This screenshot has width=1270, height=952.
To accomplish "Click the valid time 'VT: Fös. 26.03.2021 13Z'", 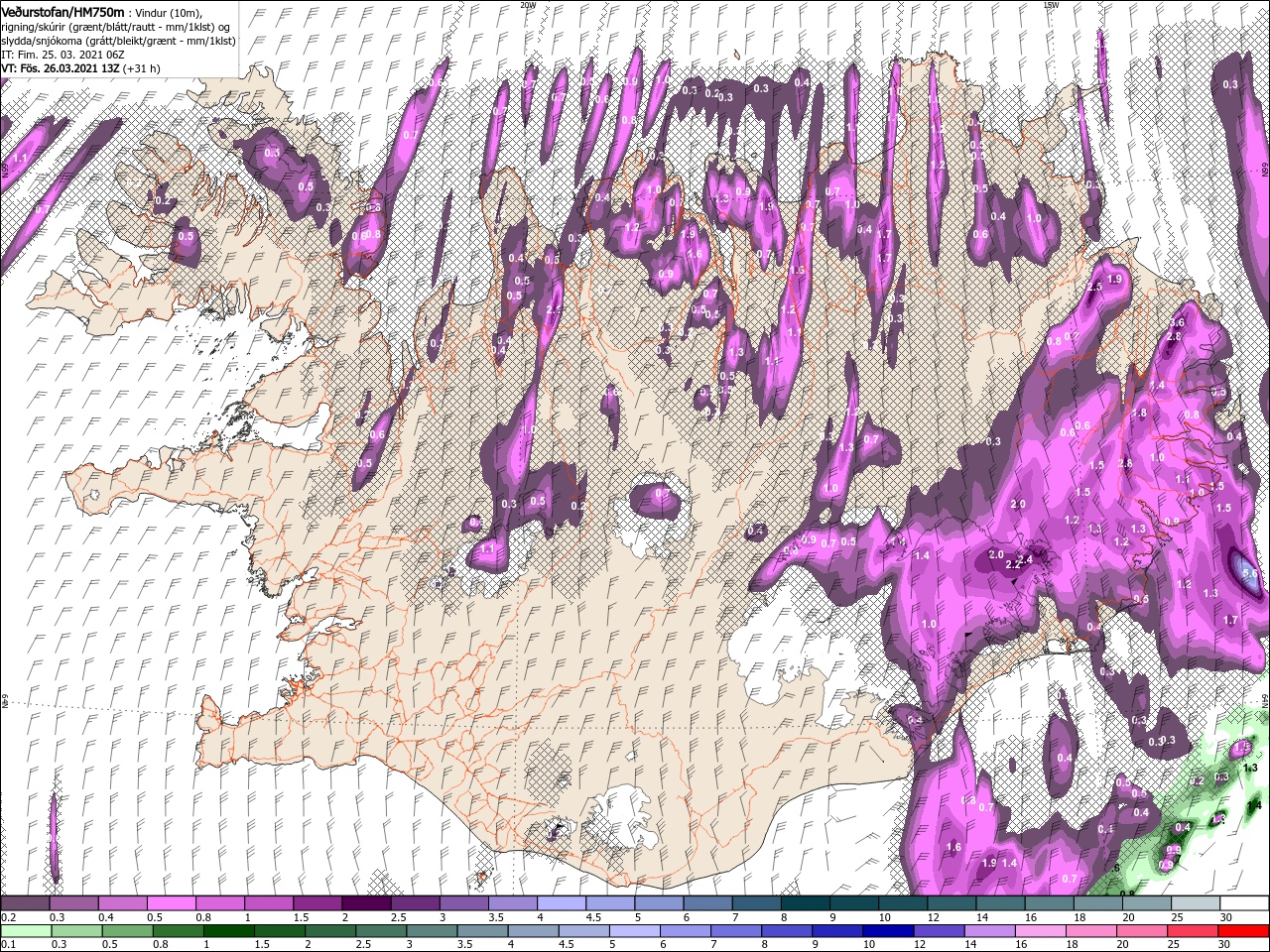I will (61, 68).
